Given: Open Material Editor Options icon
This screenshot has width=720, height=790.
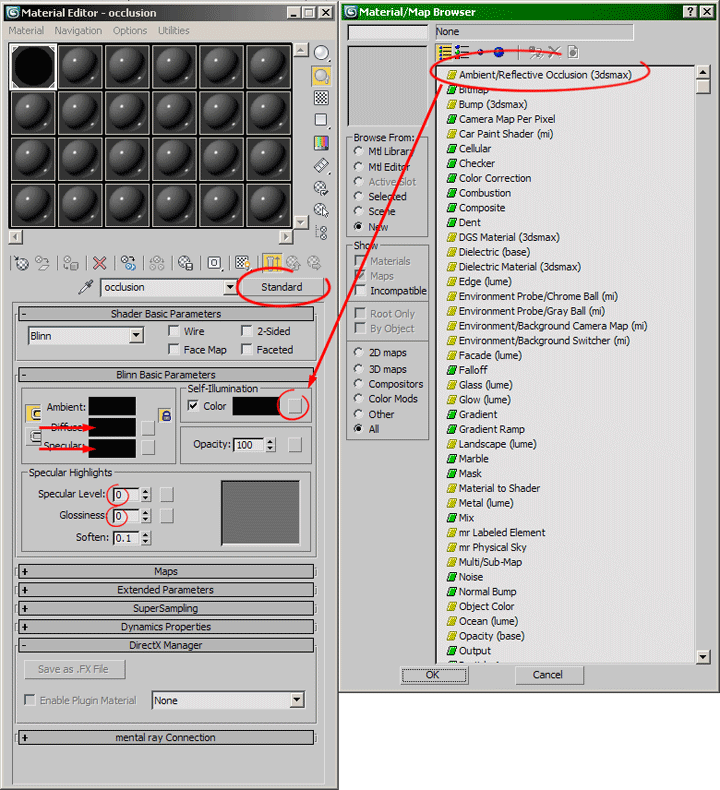Looking at the screenshot, I should pyautogui.click(x=321, y=188).
